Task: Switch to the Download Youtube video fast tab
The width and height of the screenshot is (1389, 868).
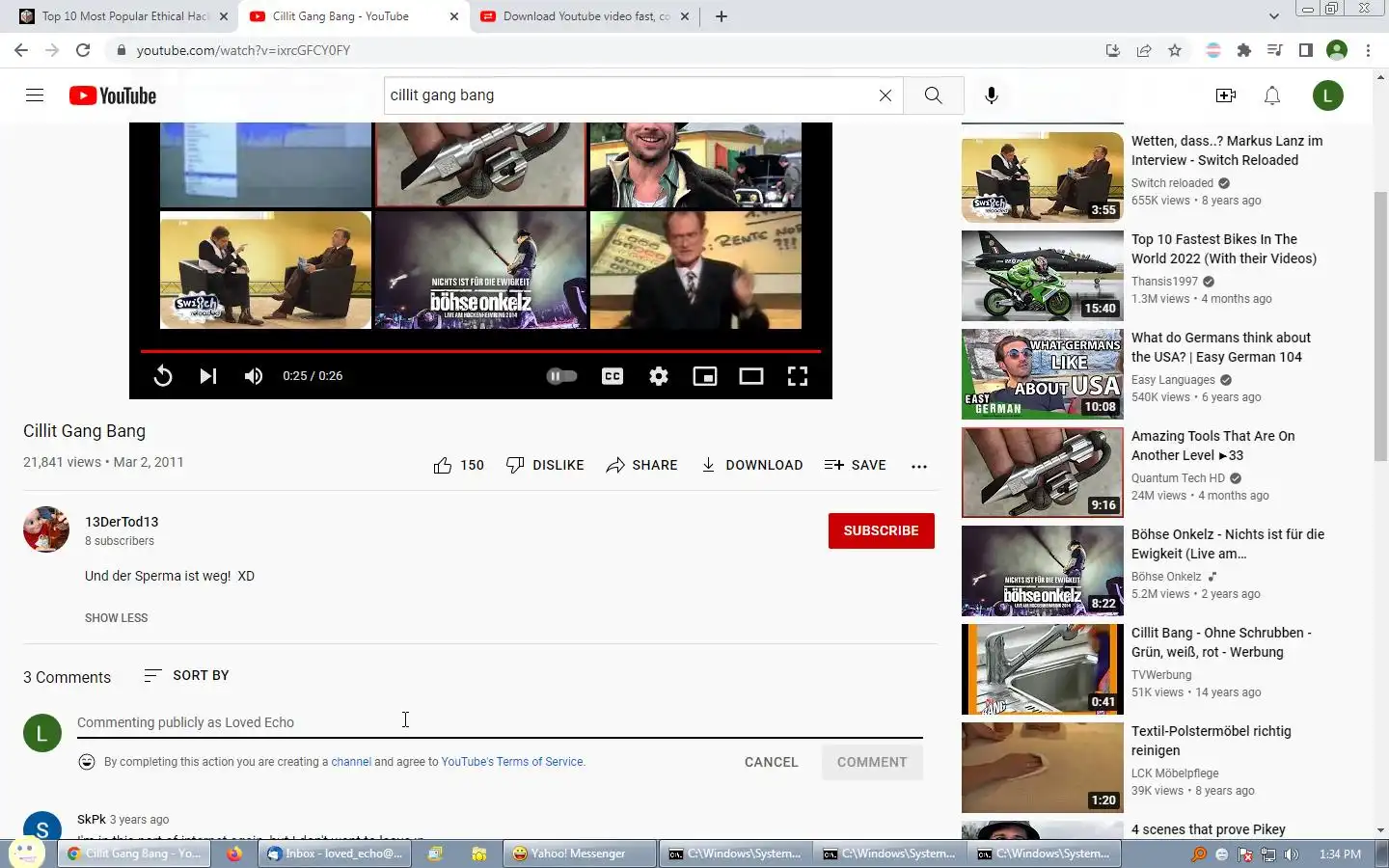Action: 586,16
